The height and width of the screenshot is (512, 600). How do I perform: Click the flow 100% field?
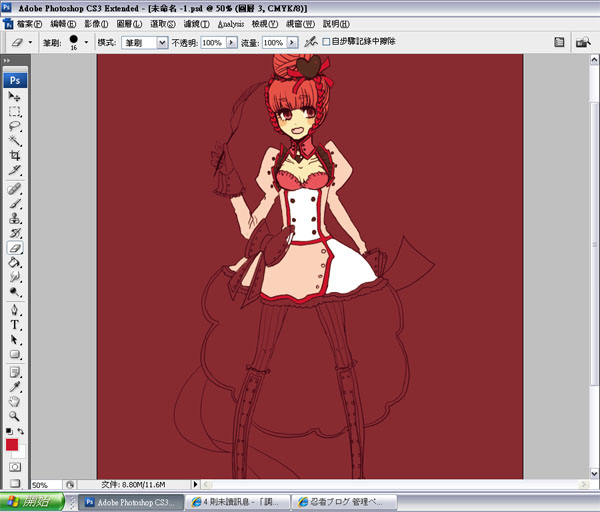(x=274, y=42)
